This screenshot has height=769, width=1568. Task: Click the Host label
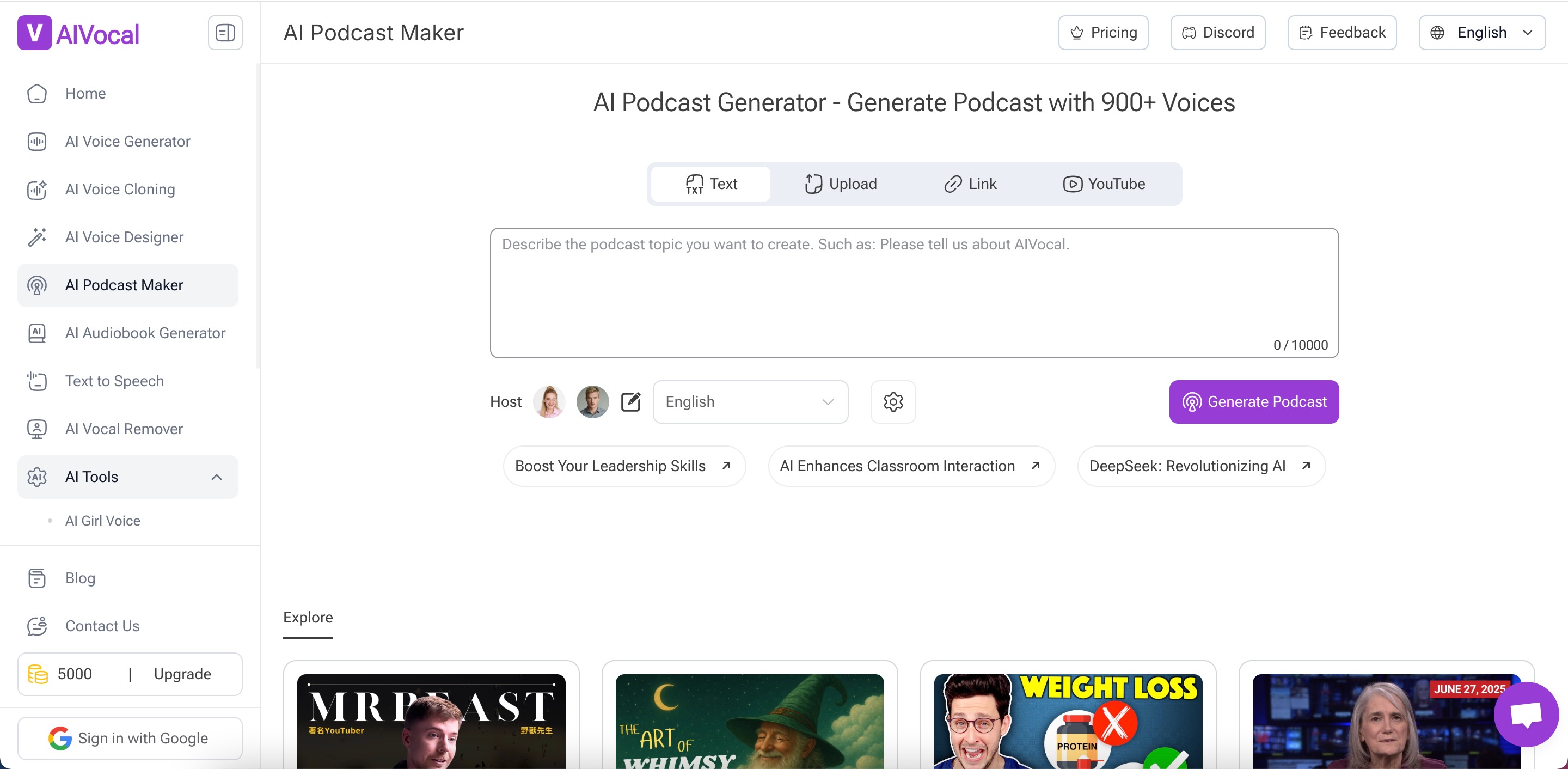[x=505, y=402]
